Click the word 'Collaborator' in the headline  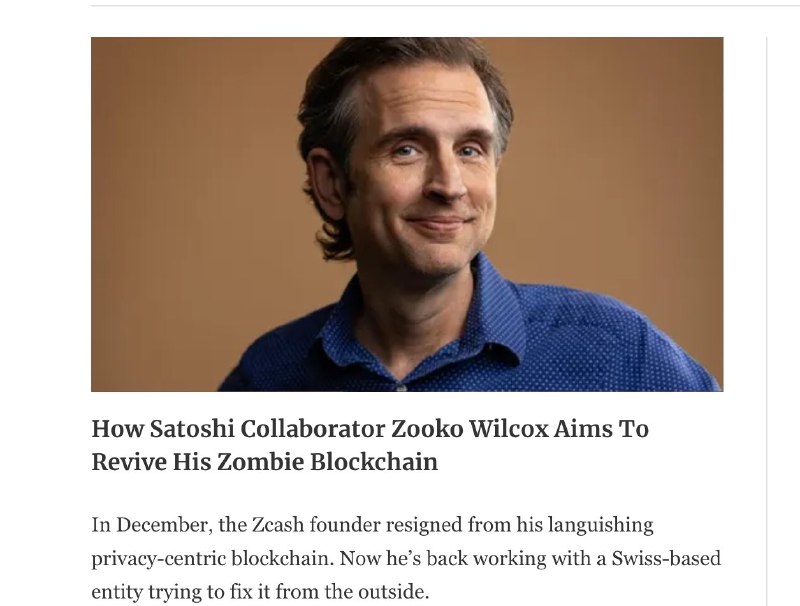tap(313, 428)
